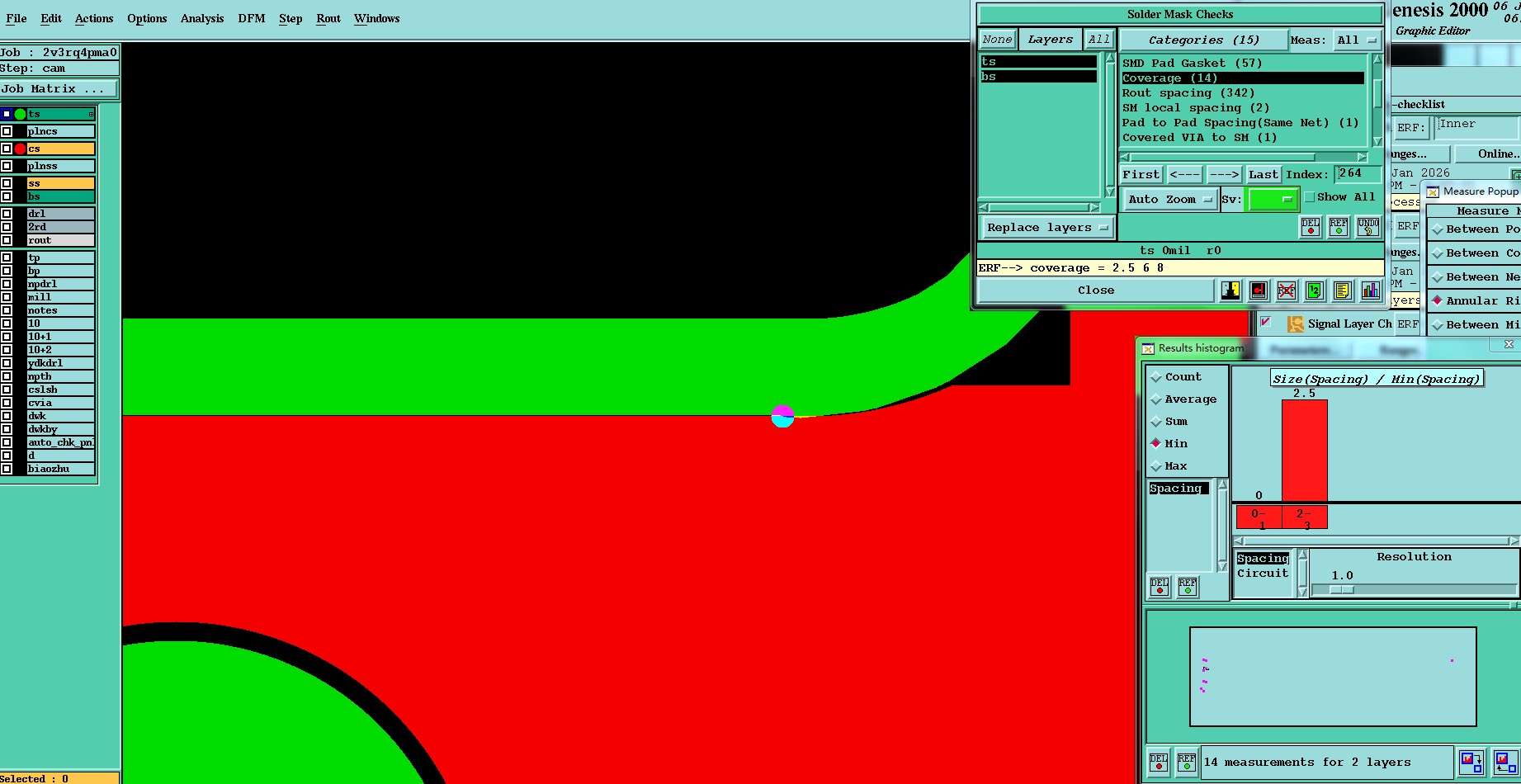Toggle the Signal Layer Checks checkmark
1521x784 pixels.
point(1265,323)
